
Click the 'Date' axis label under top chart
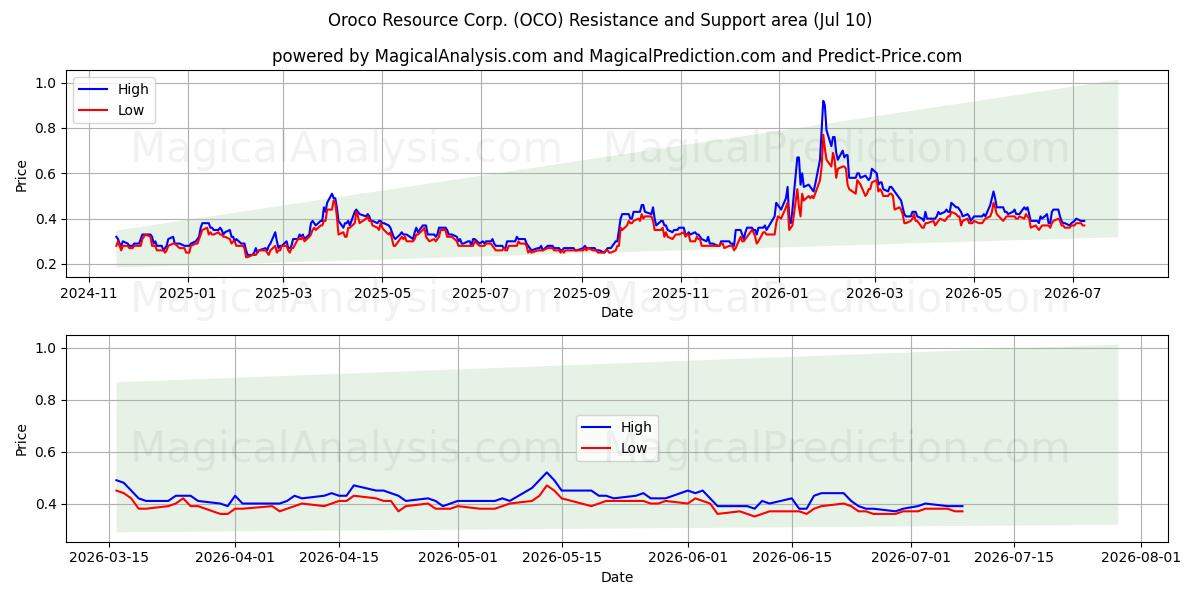click(x=617, y=312)
